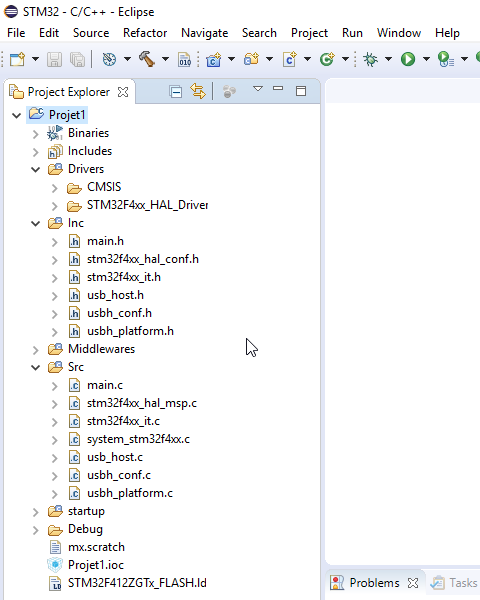Screen dimensions: 480x600
Task: Click the new C++ class icon
Action: click(x=327, y=59)
